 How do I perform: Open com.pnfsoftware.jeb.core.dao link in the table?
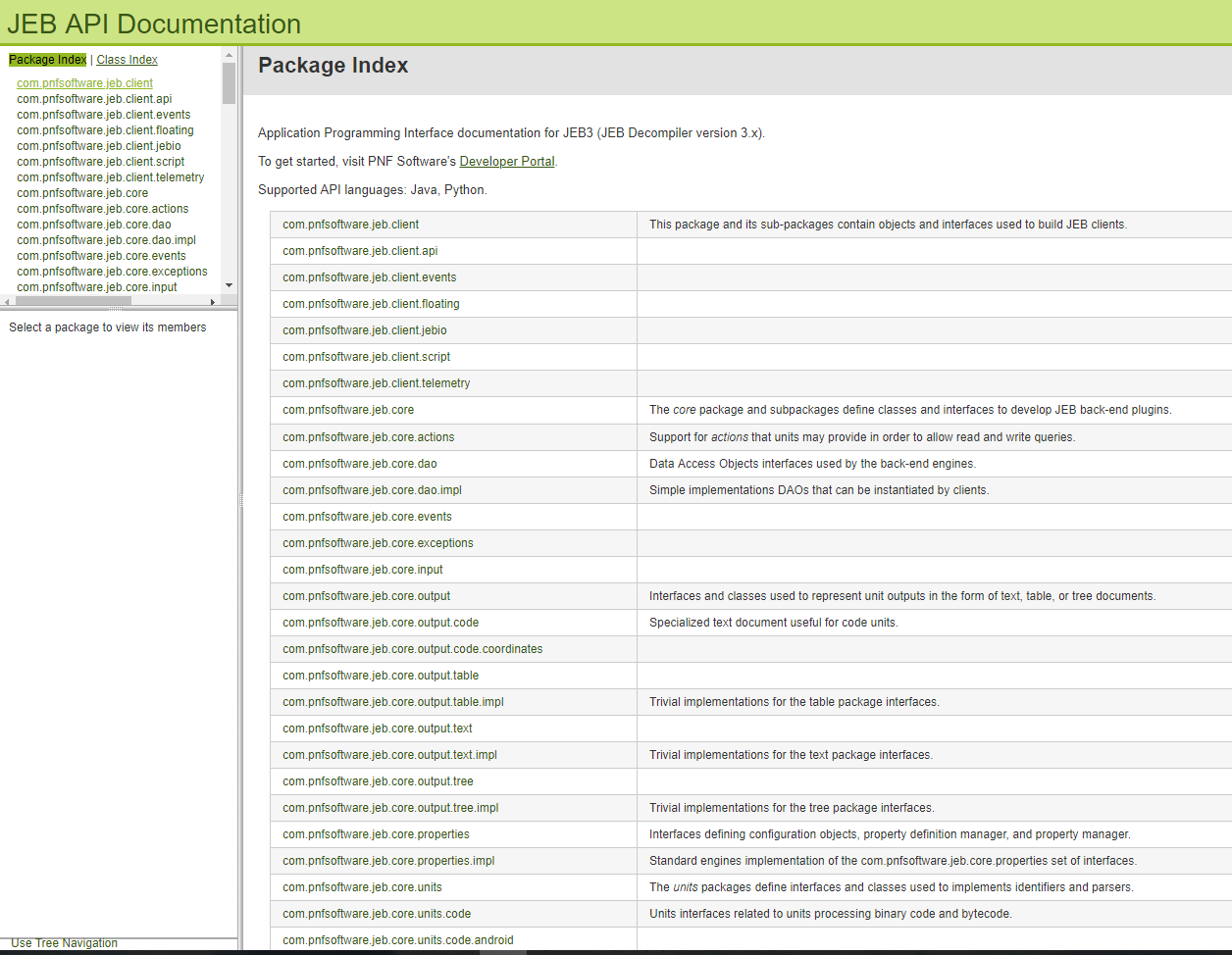360,464
